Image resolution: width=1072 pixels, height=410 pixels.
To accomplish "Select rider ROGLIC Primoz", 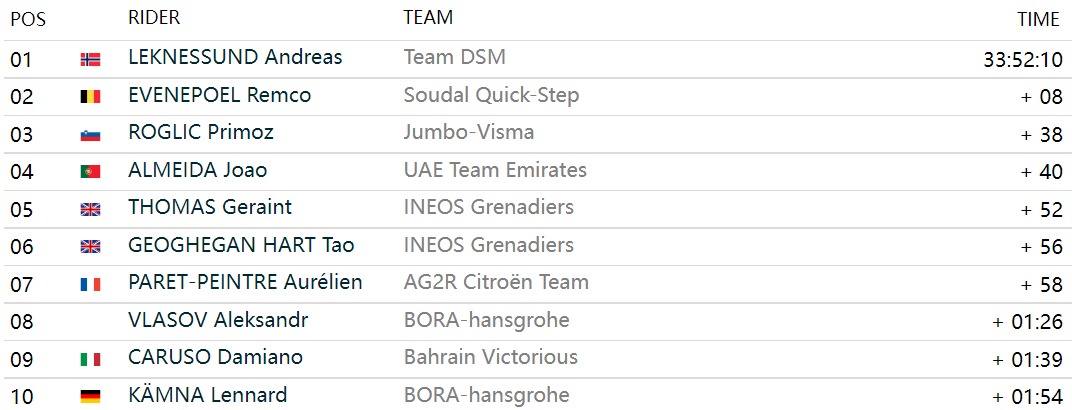I will coord(201,132).
